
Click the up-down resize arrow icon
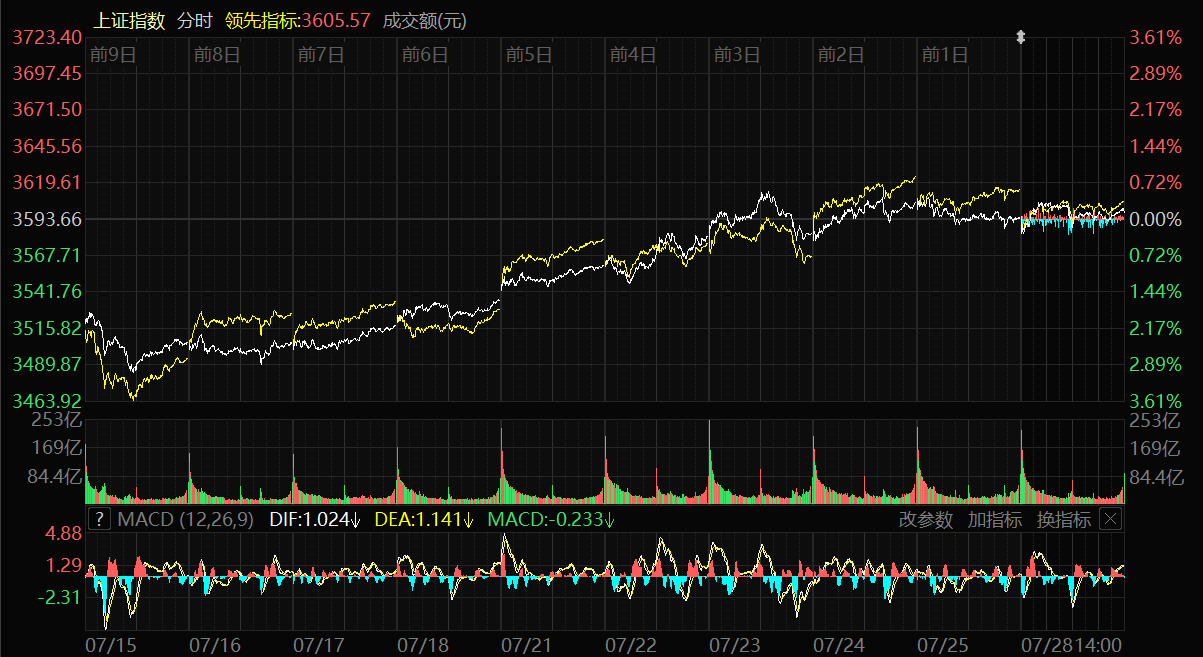coord(1021,37)
